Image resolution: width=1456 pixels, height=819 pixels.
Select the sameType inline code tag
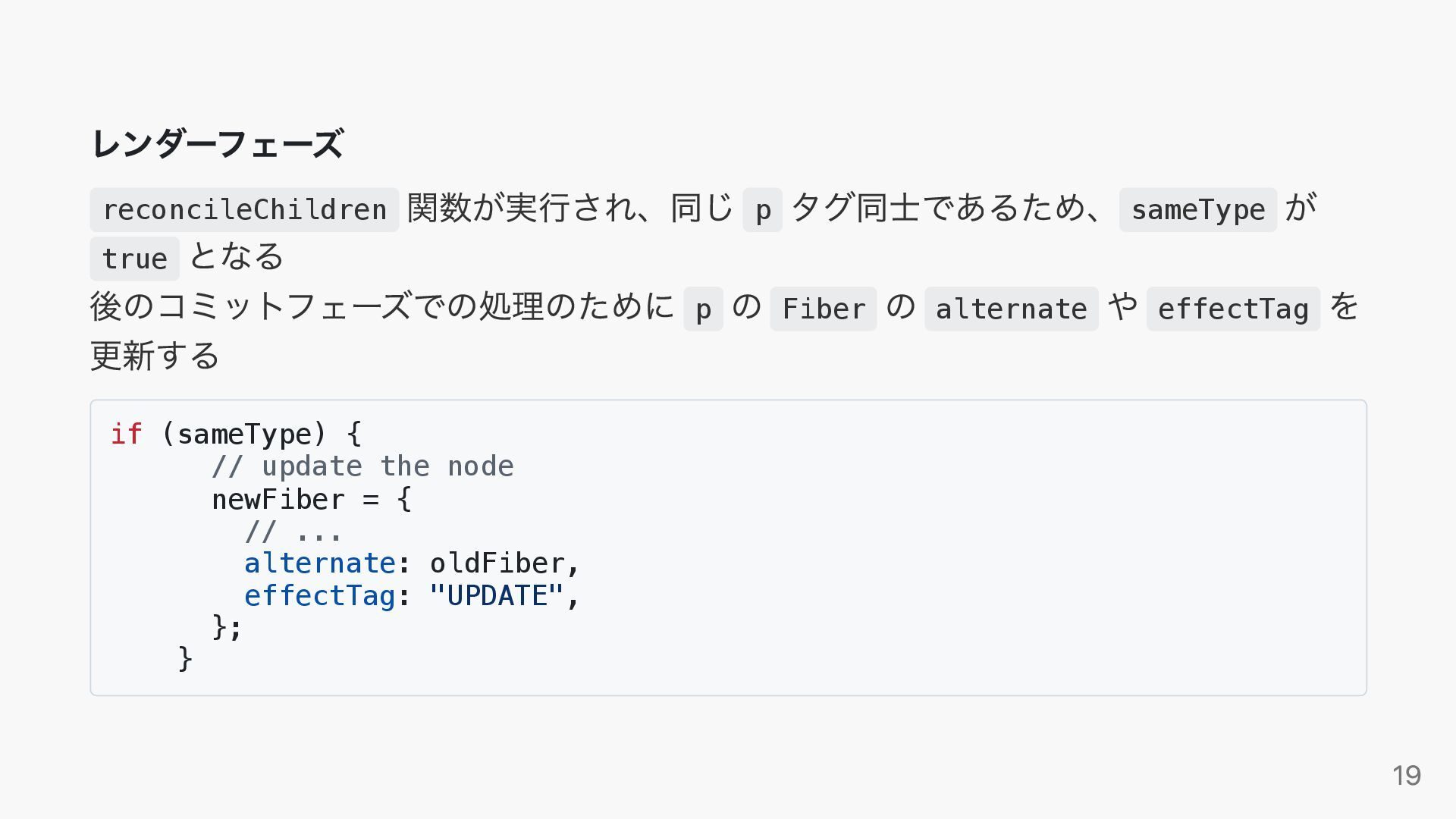(x=1198, y=209)
